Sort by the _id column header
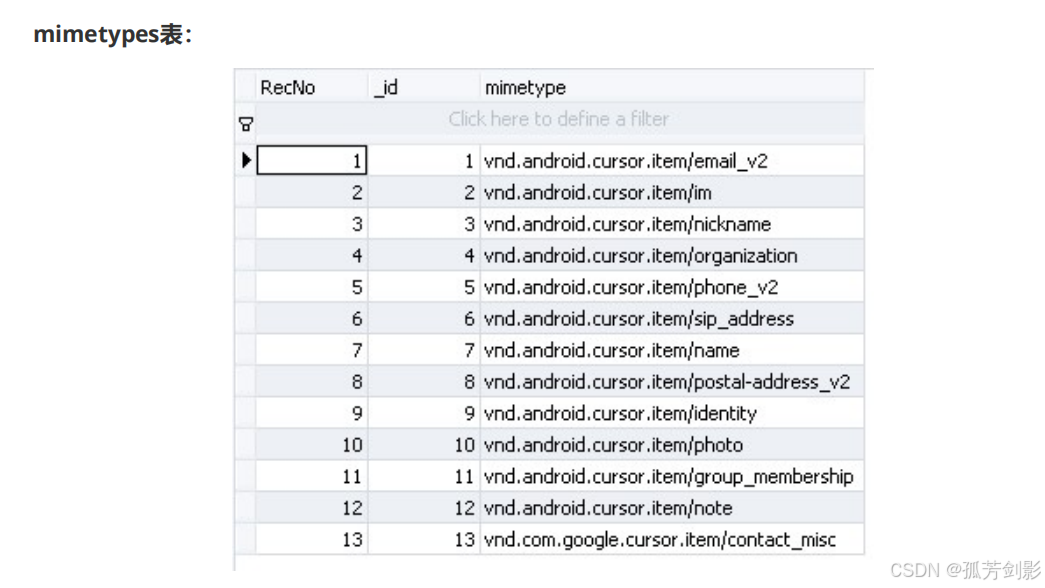Screen dimensions: 1045x588 [386, 88]
